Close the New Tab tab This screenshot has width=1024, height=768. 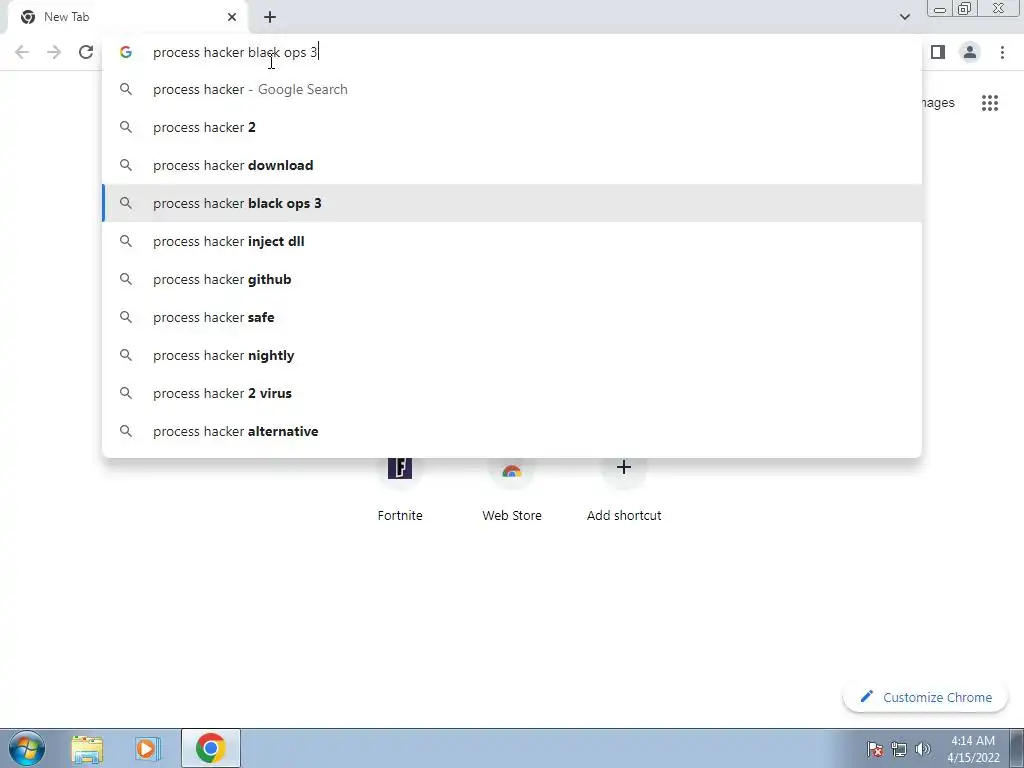click(x=232, y=17)
